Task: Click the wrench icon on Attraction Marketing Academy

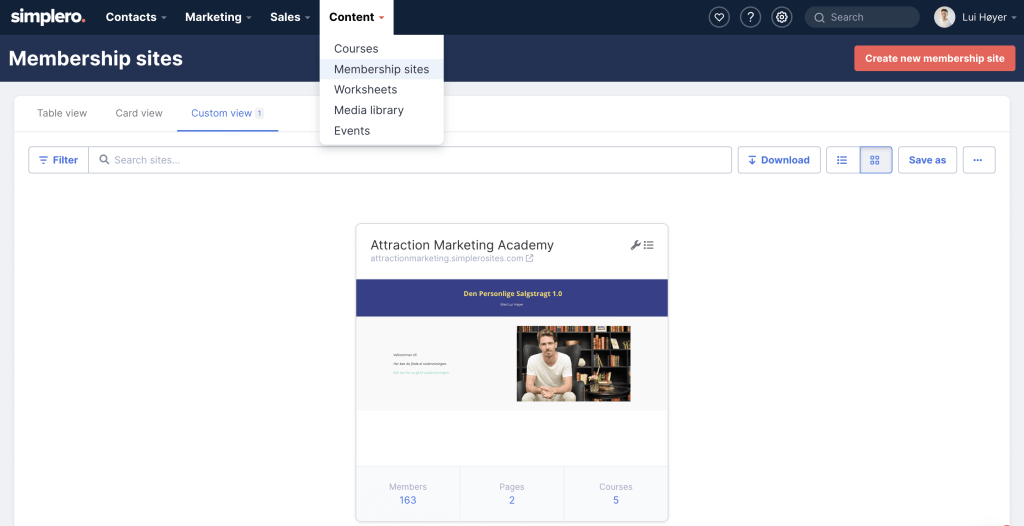Action: click(x=635, y=245)
